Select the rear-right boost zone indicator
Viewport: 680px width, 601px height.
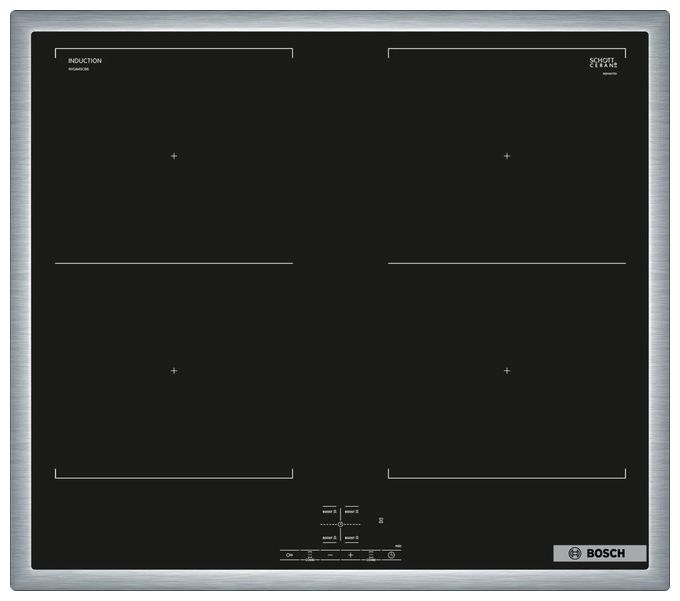pyautogui.click(x=352, y=512)
